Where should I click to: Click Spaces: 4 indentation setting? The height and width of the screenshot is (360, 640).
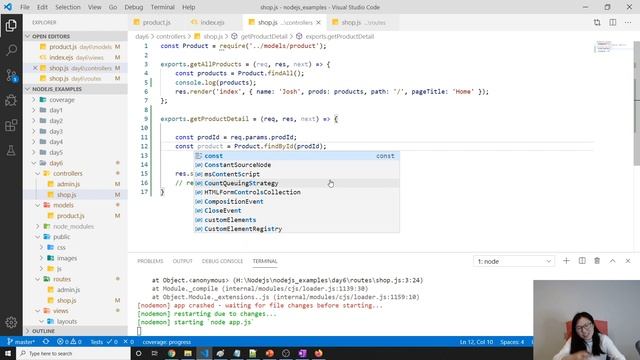[x=512, y=342]
